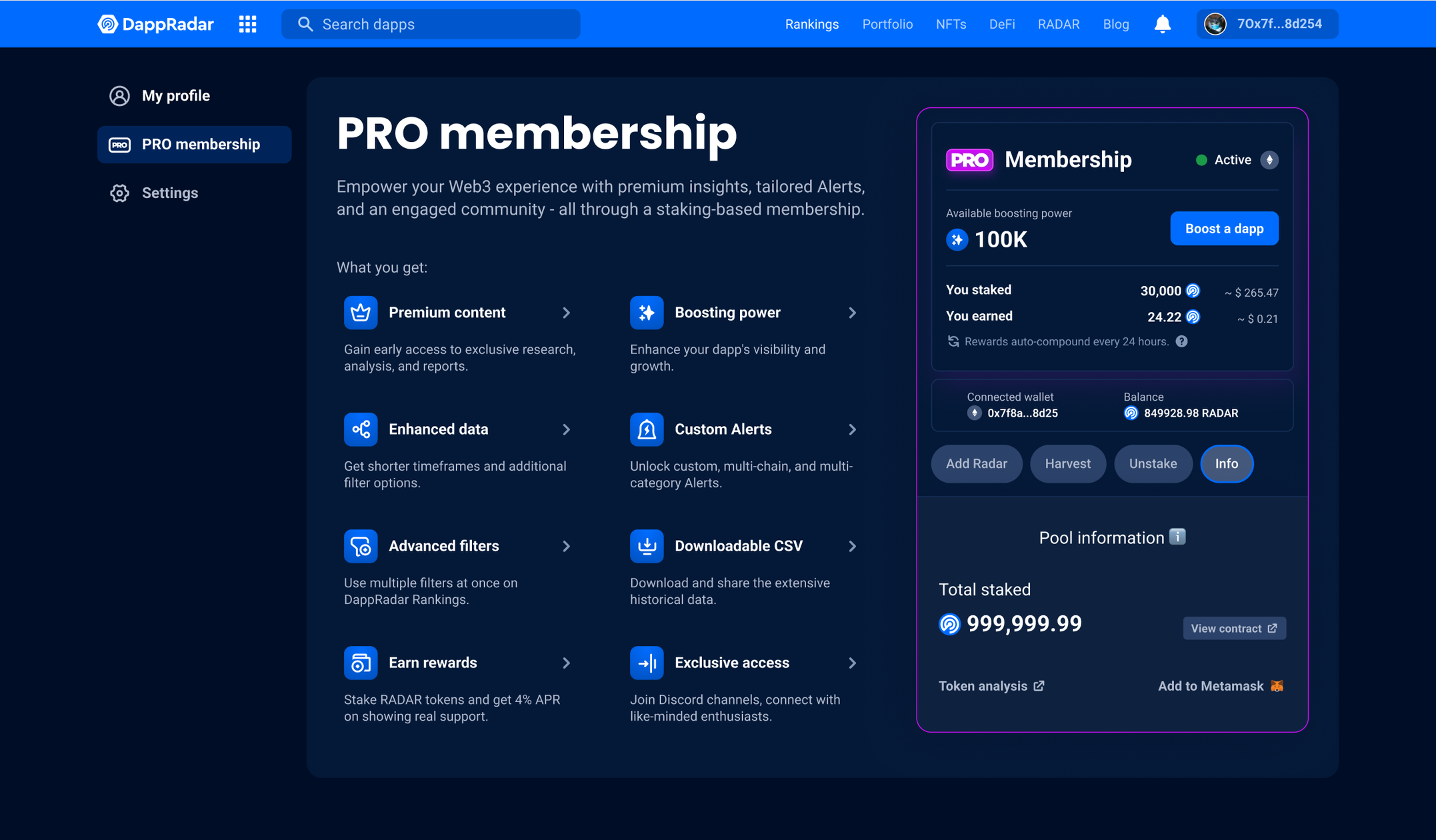Image resolution: width=1436 pixels, height=840 pixels.
Task: Open Rankings in the top navigation
Action: [x=811, y=24]
